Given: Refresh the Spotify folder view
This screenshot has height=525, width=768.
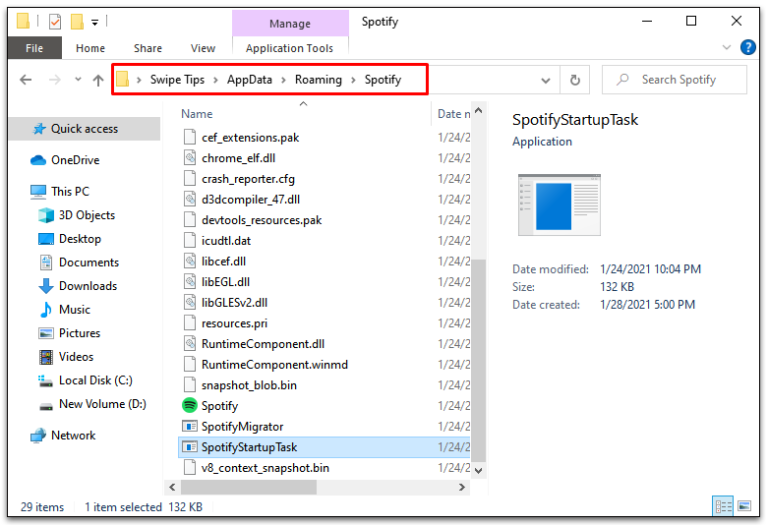Looking at the screenshot, I should pyautogui.click(x=575, y=79).
